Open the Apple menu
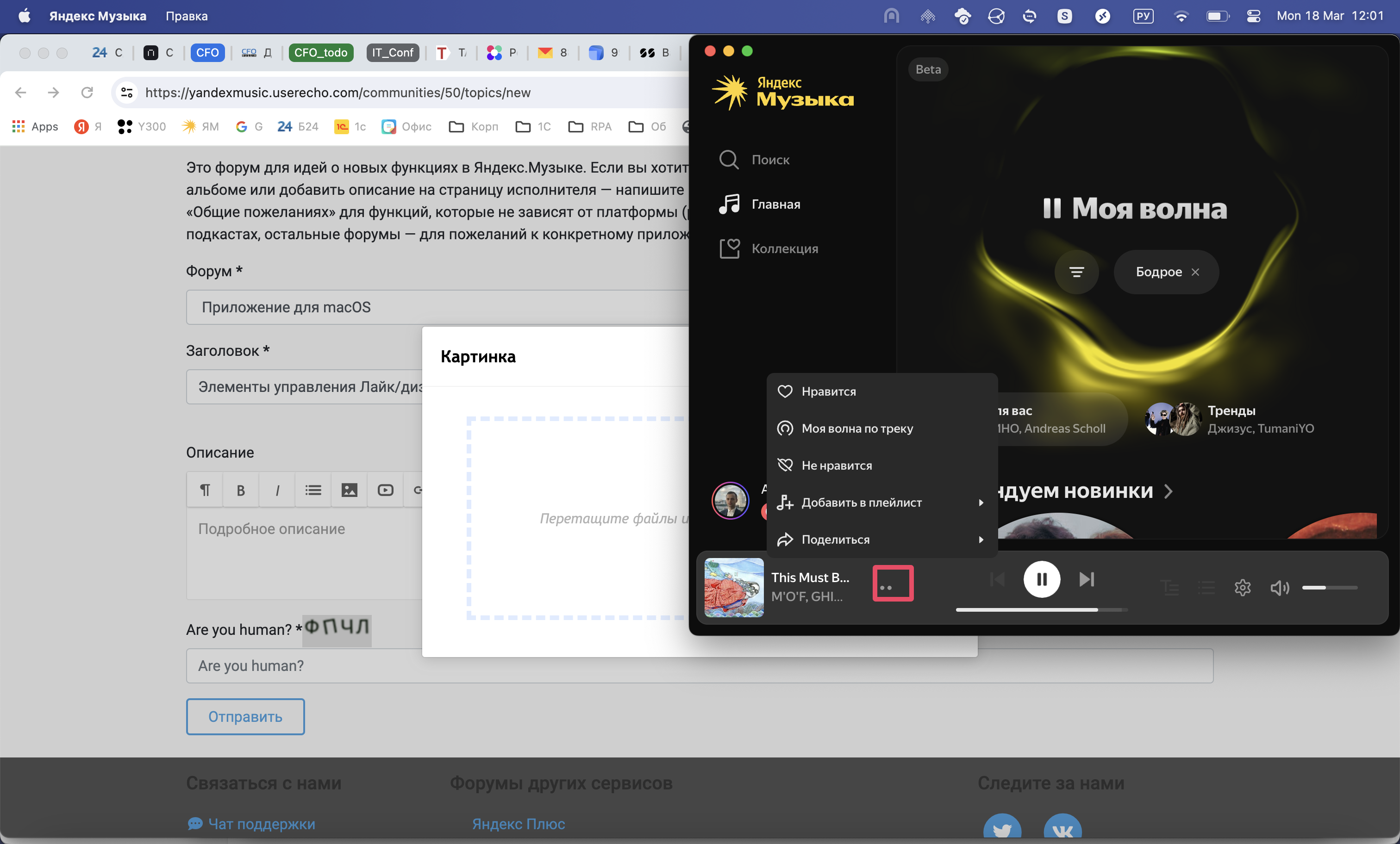 click(x=25, y=16)
